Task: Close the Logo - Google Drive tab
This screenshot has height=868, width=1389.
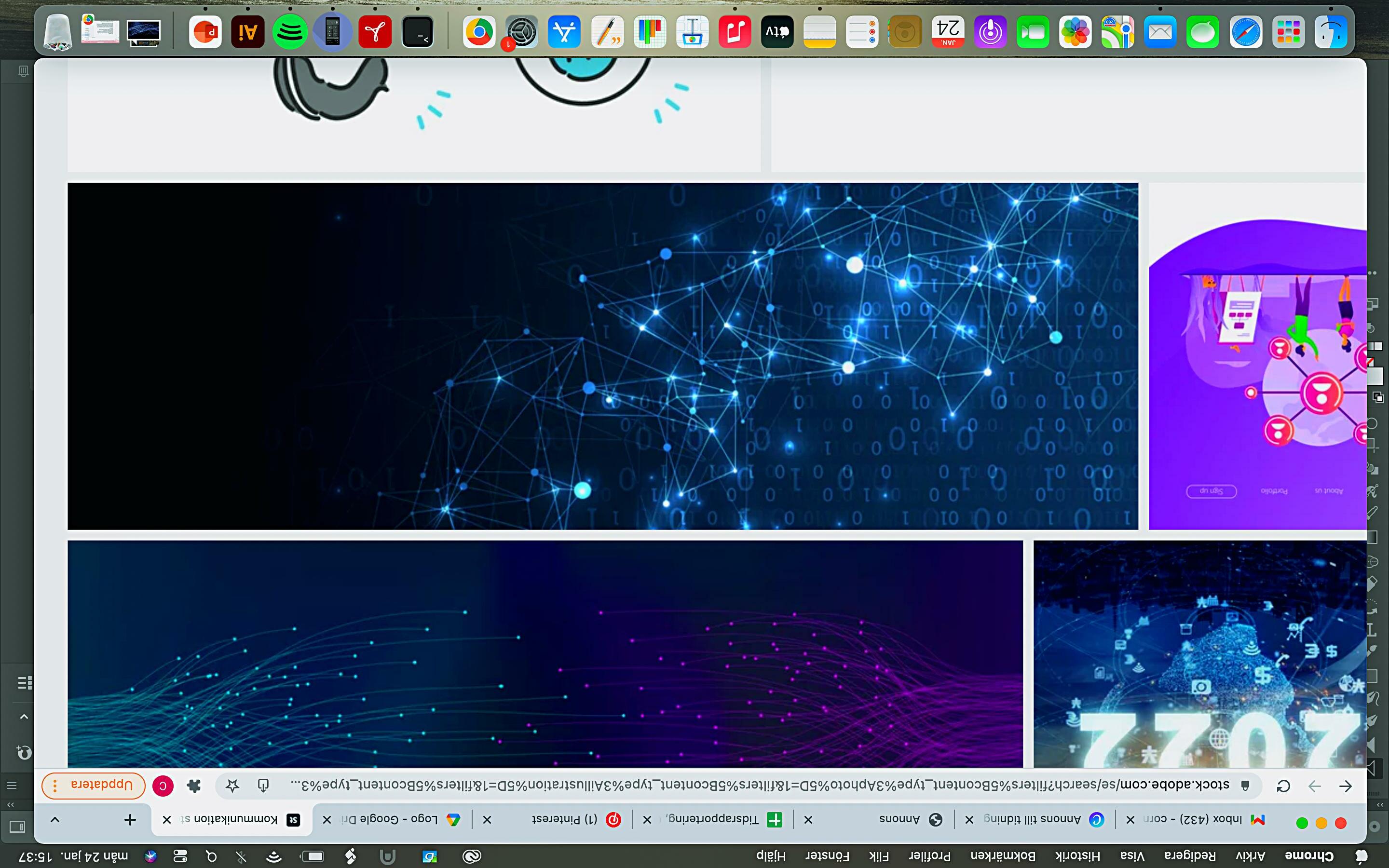Action: click(x=327, y=820)
